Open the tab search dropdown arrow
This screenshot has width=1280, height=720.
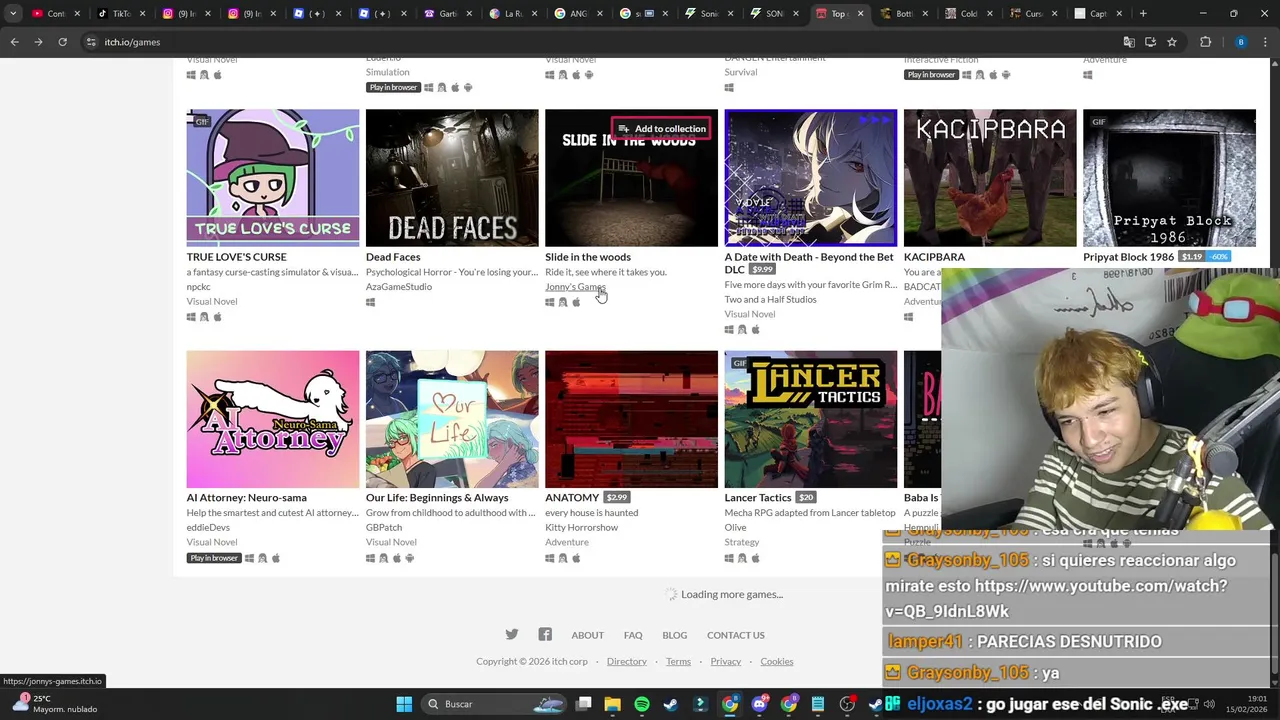pos(12,14)
